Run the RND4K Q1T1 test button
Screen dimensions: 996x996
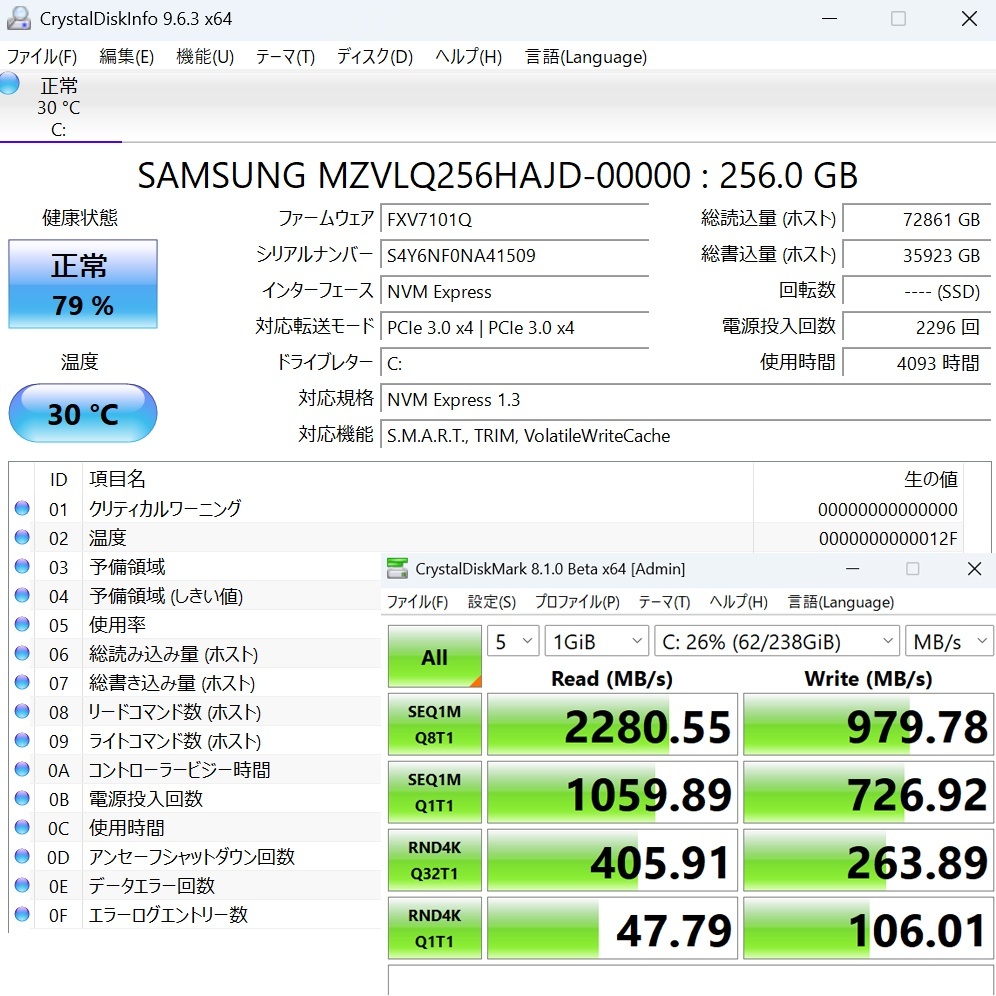434,929
